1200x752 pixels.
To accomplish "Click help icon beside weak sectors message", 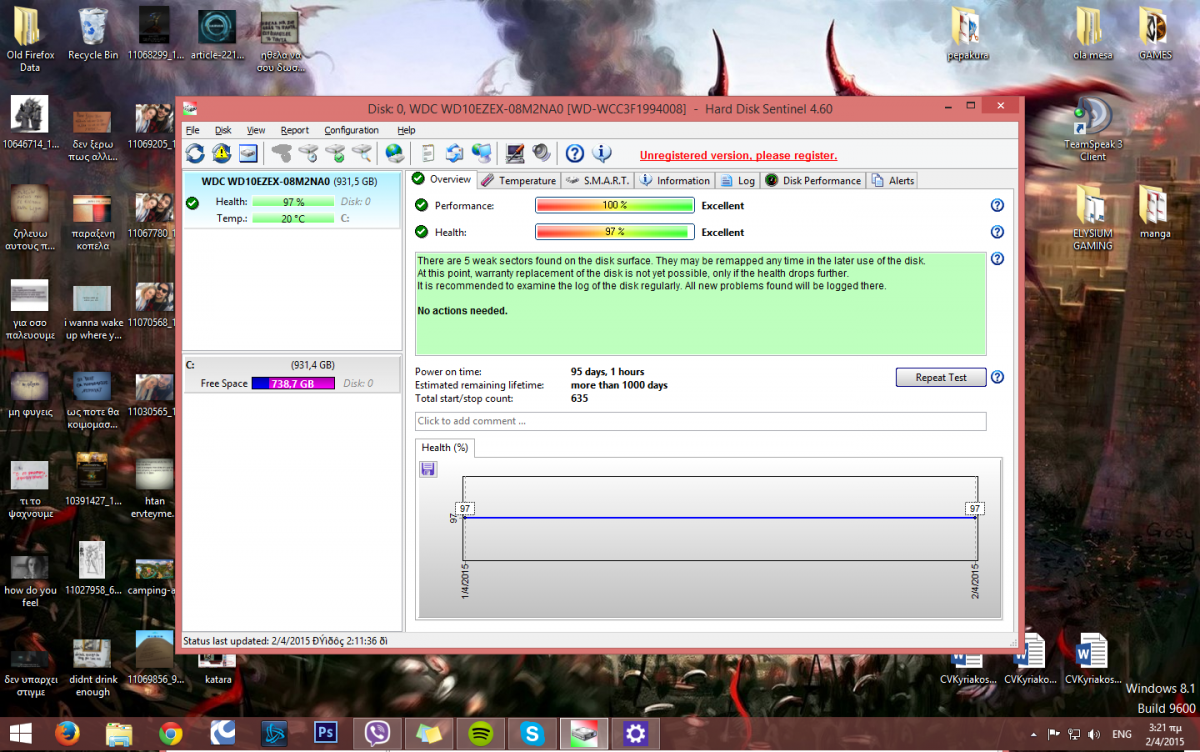I will pyautogui.click(x=997, y=259).
